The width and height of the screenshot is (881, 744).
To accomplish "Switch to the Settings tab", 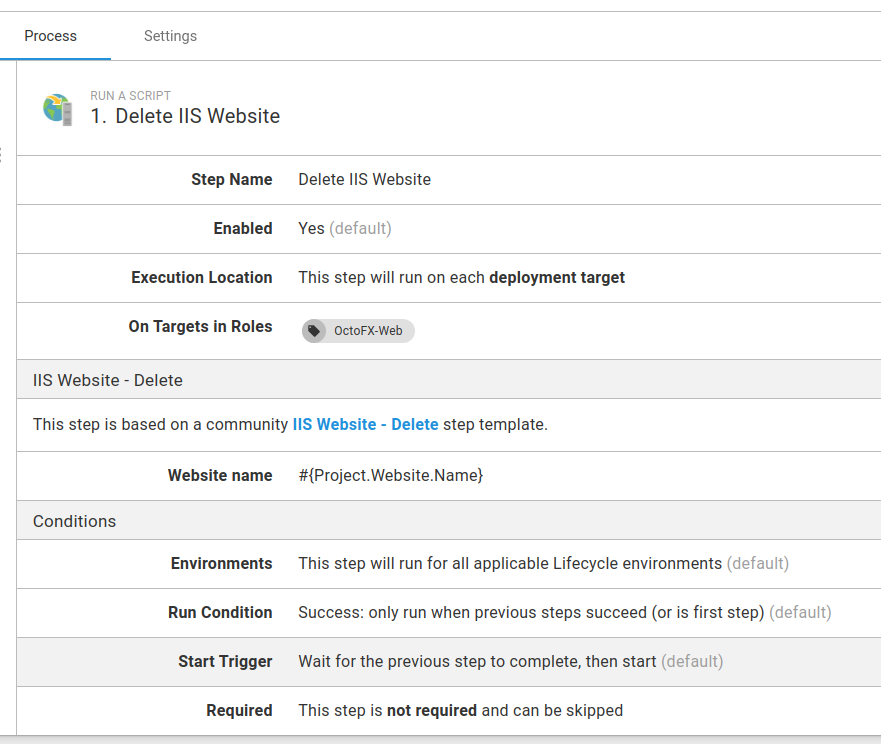I will pyautogui.click(x=170, y=36).
